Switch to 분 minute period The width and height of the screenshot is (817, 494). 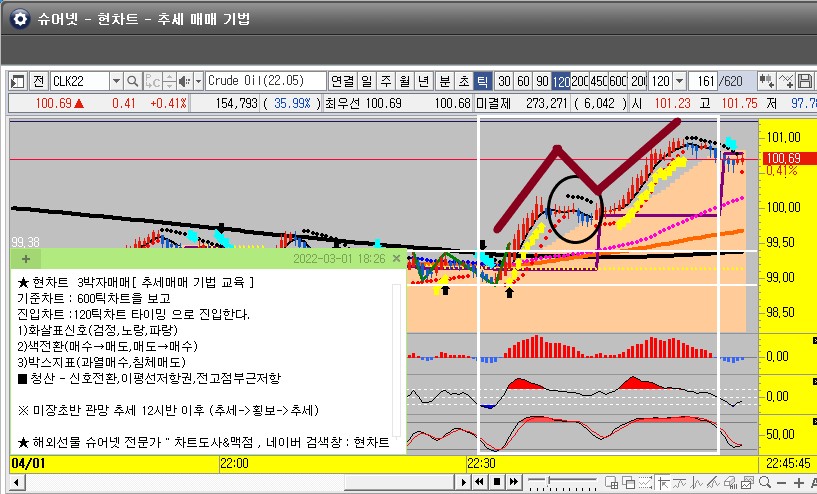pos(444,81)
